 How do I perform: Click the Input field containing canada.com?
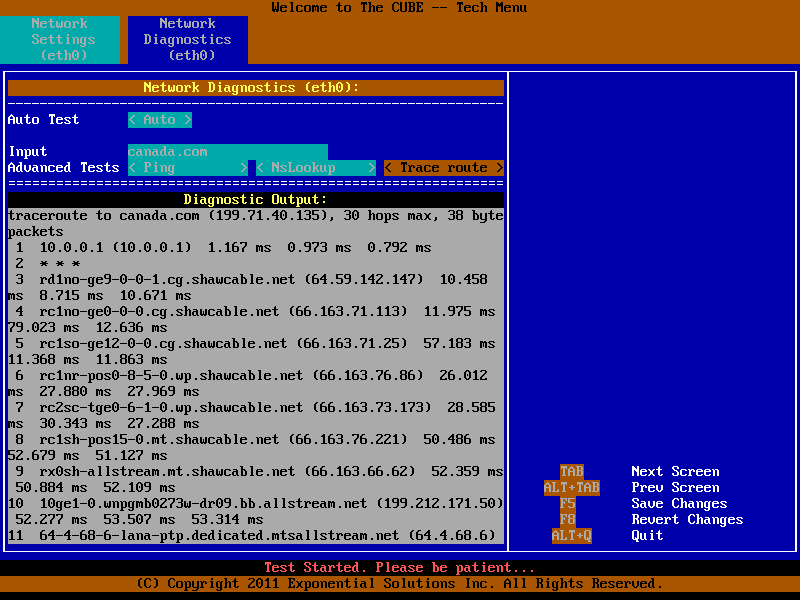[x=228, y=152]
